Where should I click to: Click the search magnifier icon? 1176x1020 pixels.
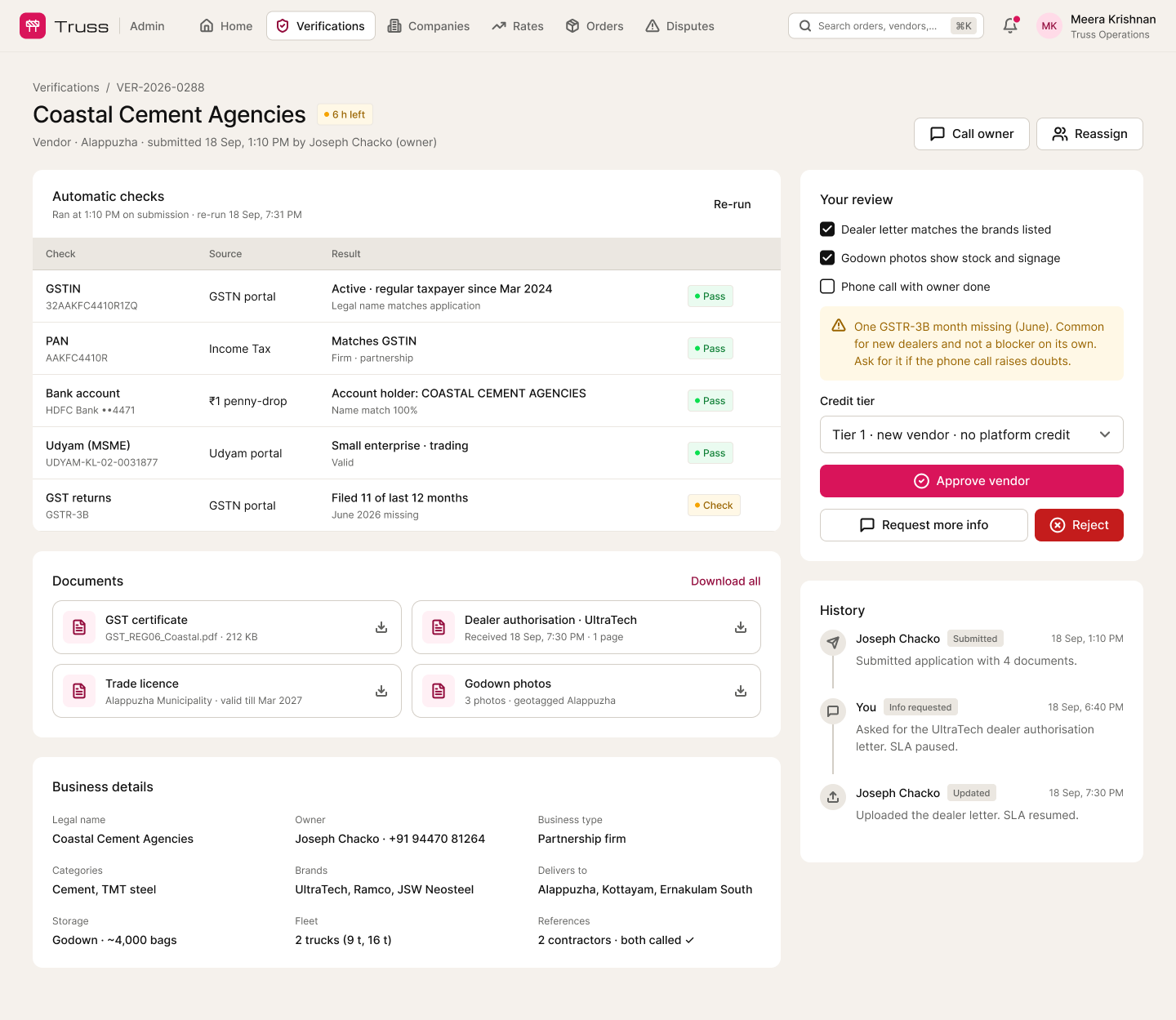(x=805, y=26)
